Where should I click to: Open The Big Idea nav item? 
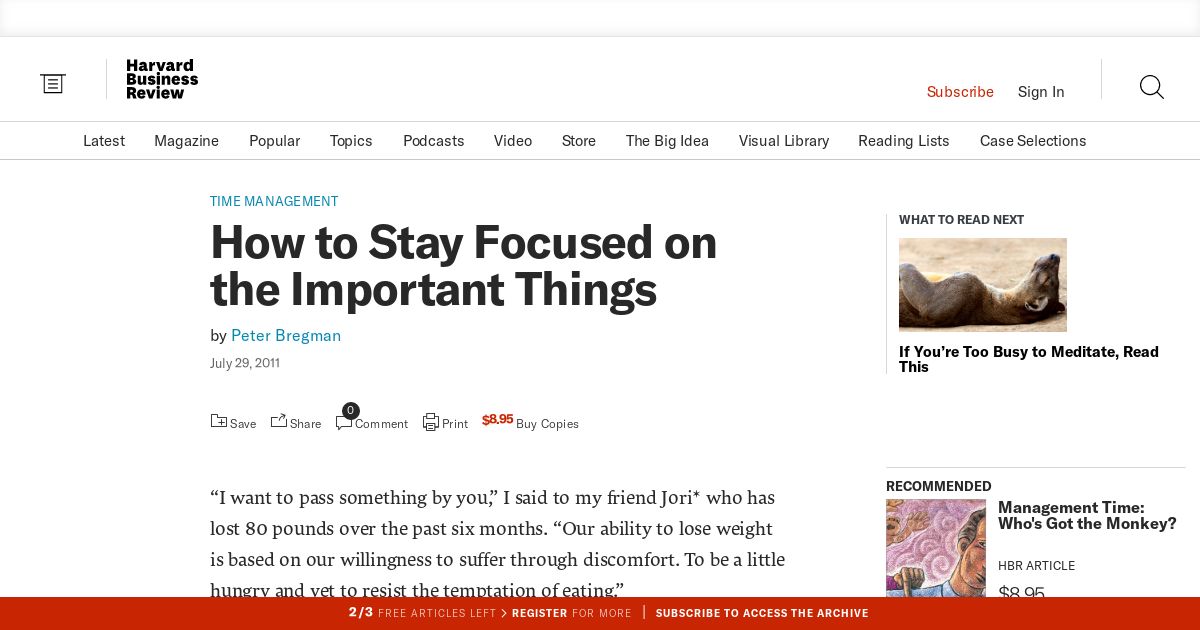(x=667, y=141)
